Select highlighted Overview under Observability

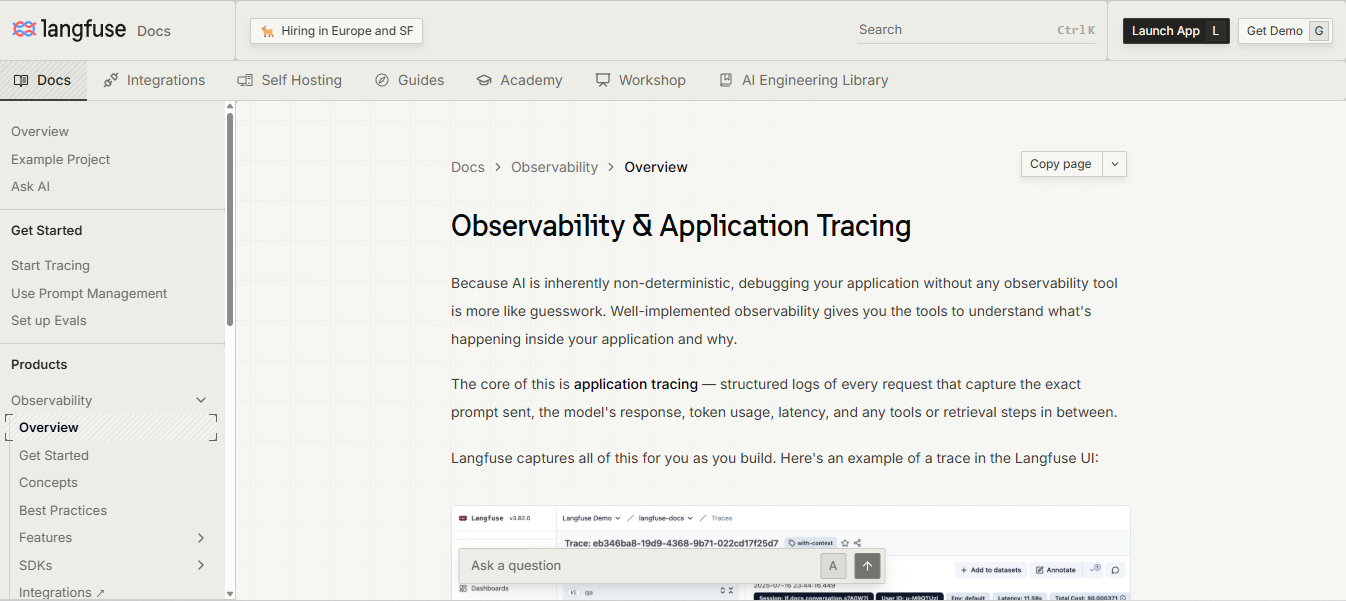[112, 428]
